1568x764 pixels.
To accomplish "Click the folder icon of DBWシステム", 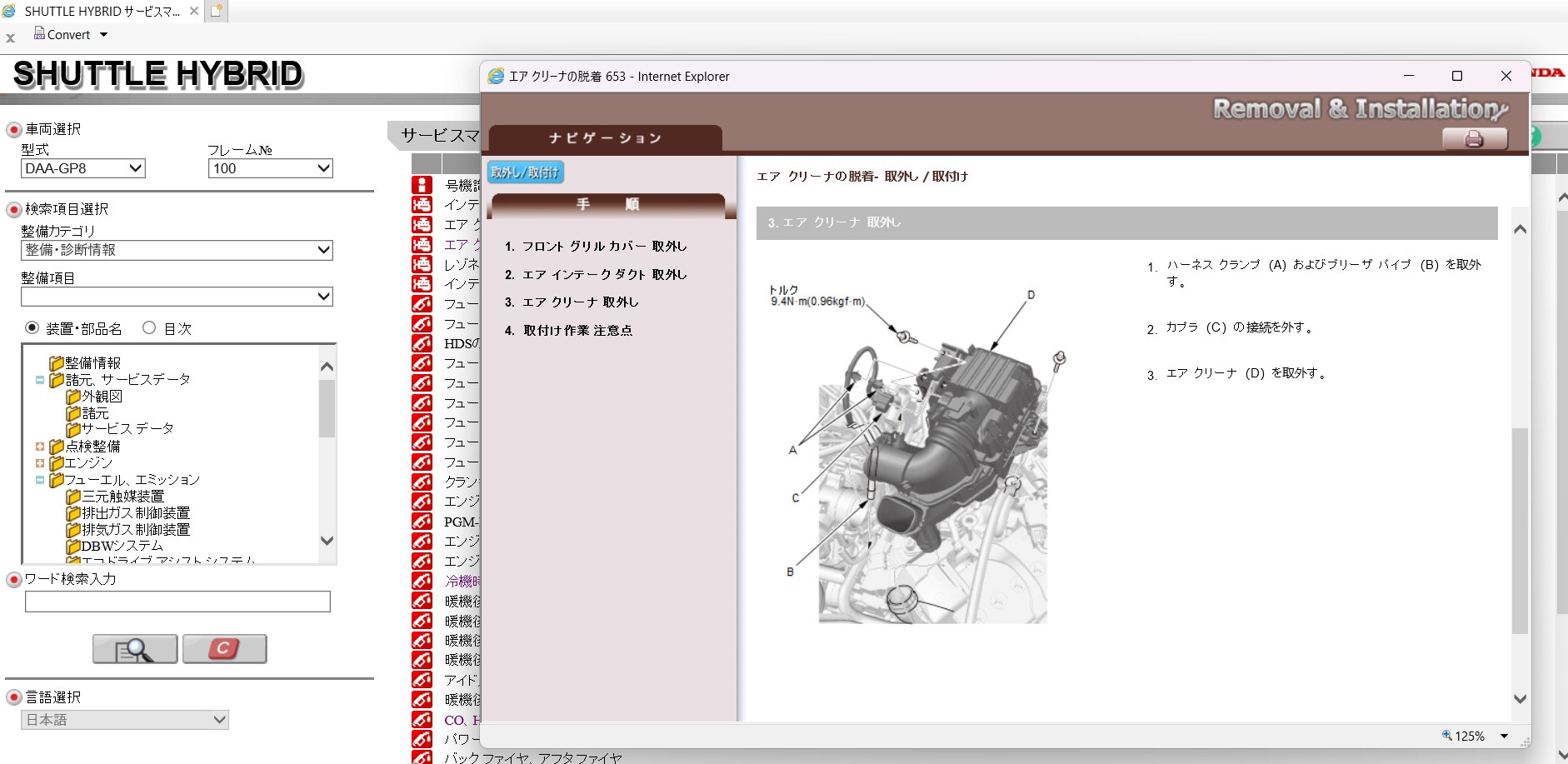I will pos(73,547).
